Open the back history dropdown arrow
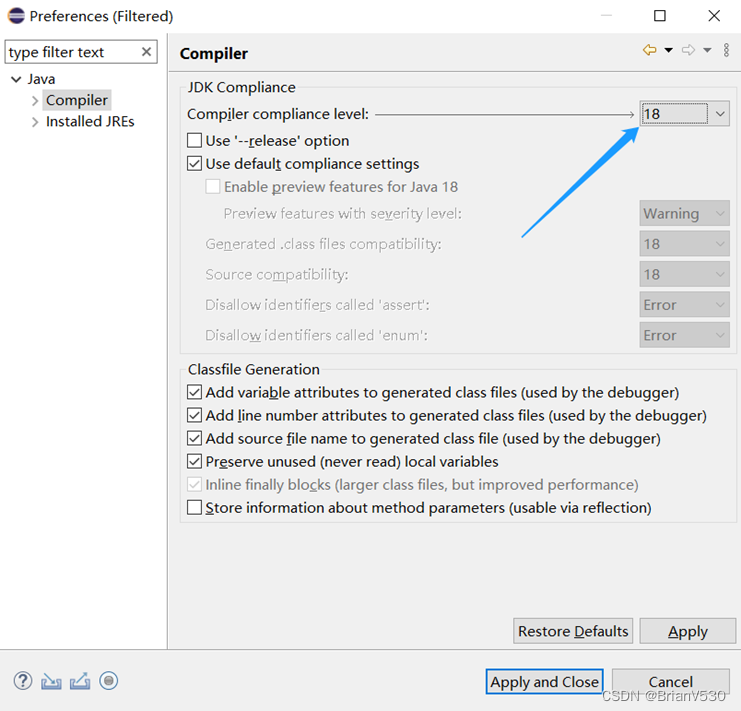This screenshot has width=741, height=711. (669, 50)
